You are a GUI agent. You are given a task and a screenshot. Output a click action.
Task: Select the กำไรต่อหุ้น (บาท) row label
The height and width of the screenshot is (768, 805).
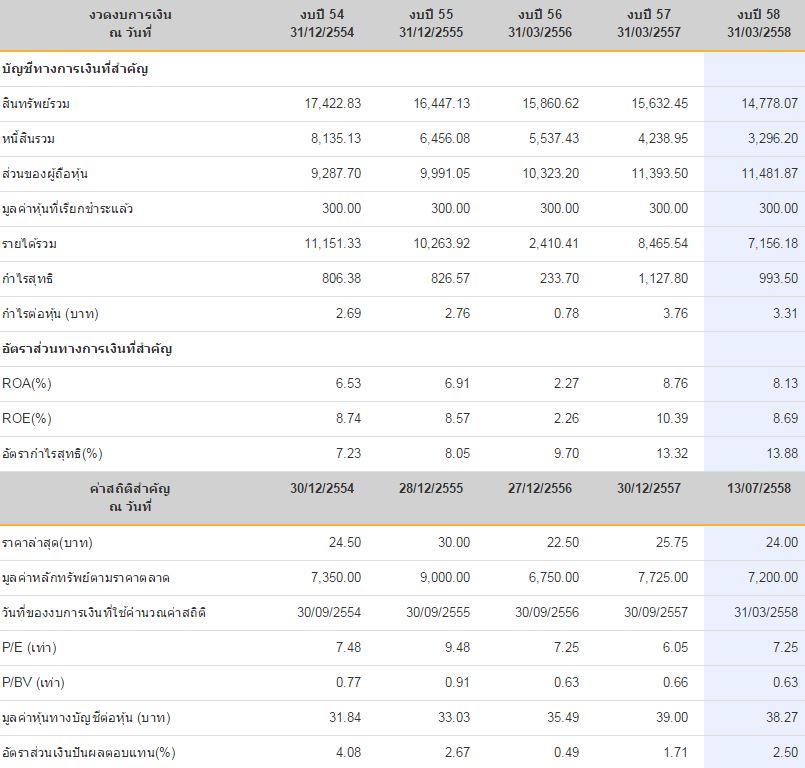click(x=50, y=314)
